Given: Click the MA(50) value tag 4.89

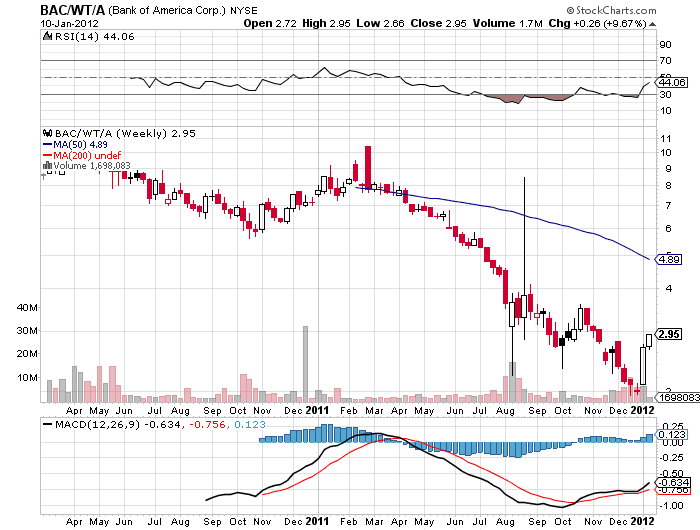Looking at the screenshot, I should (668, 259).
